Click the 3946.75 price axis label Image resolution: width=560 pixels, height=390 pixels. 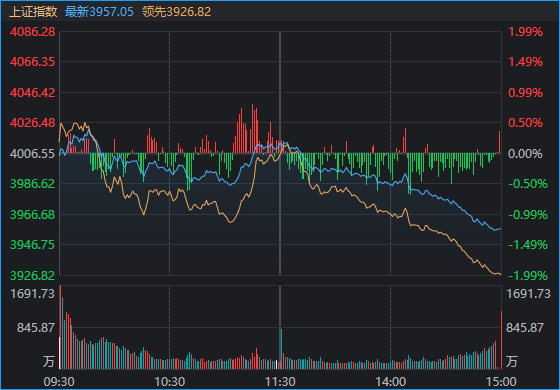tap(32, 245)
